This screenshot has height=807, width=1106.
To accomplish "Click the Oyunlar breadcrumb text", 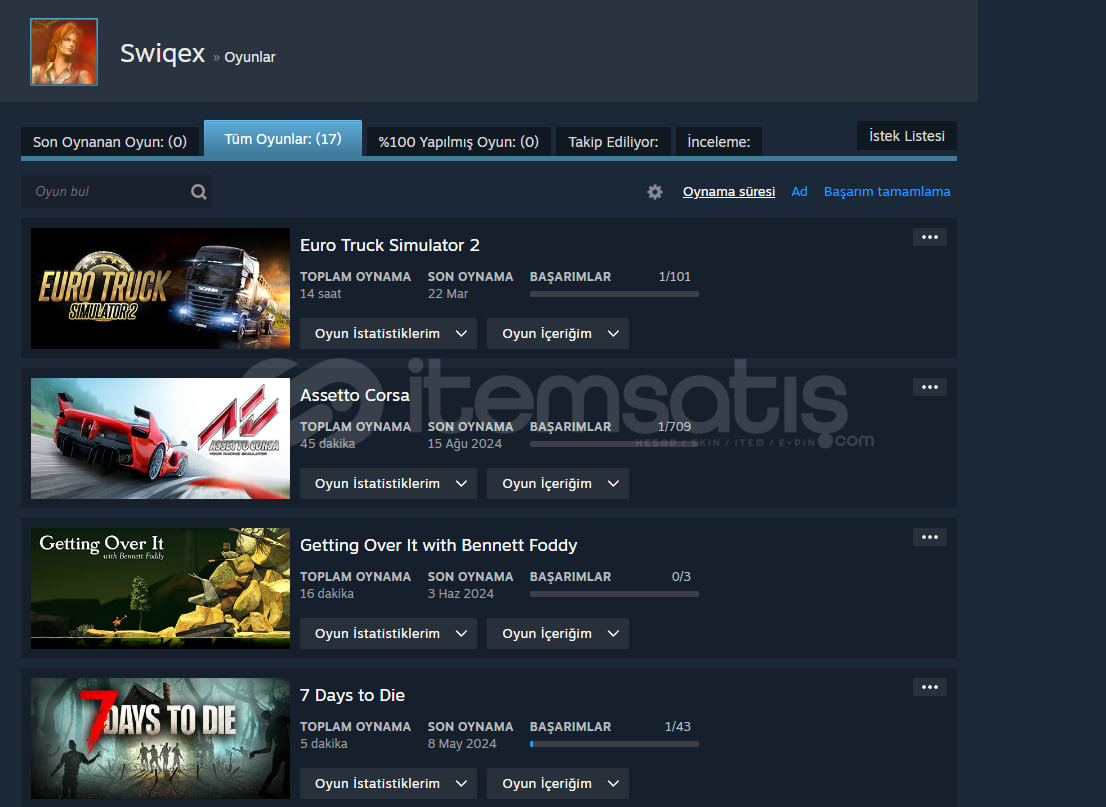I will pos(250,57).
